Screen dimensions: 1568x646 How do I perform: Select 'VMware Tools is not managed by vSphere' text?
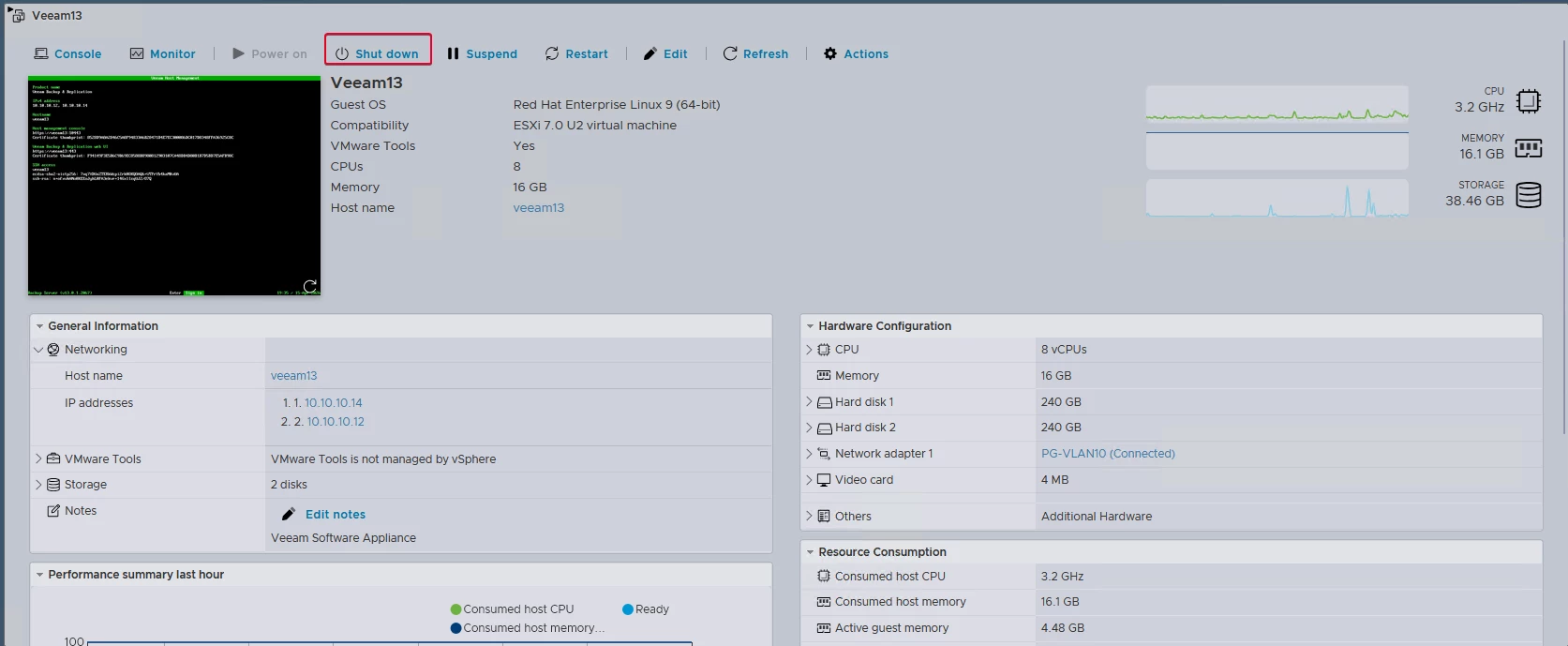click(383, 459)
